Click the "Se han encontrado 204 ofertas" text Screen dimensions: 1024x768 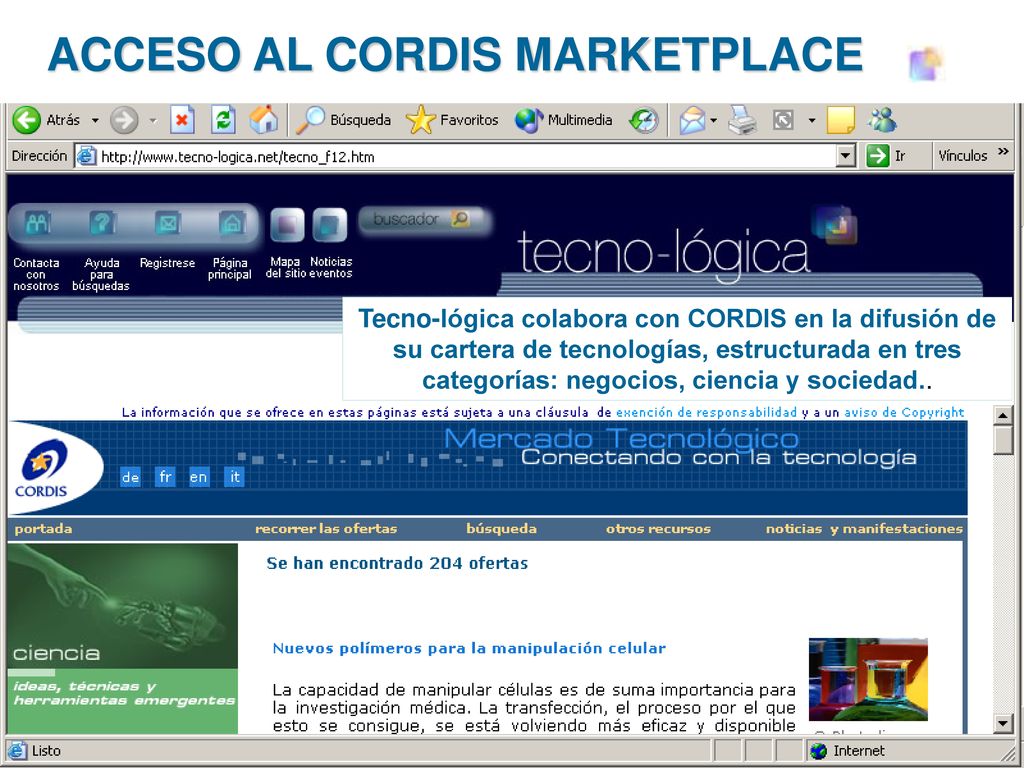[x=397, y=564]
